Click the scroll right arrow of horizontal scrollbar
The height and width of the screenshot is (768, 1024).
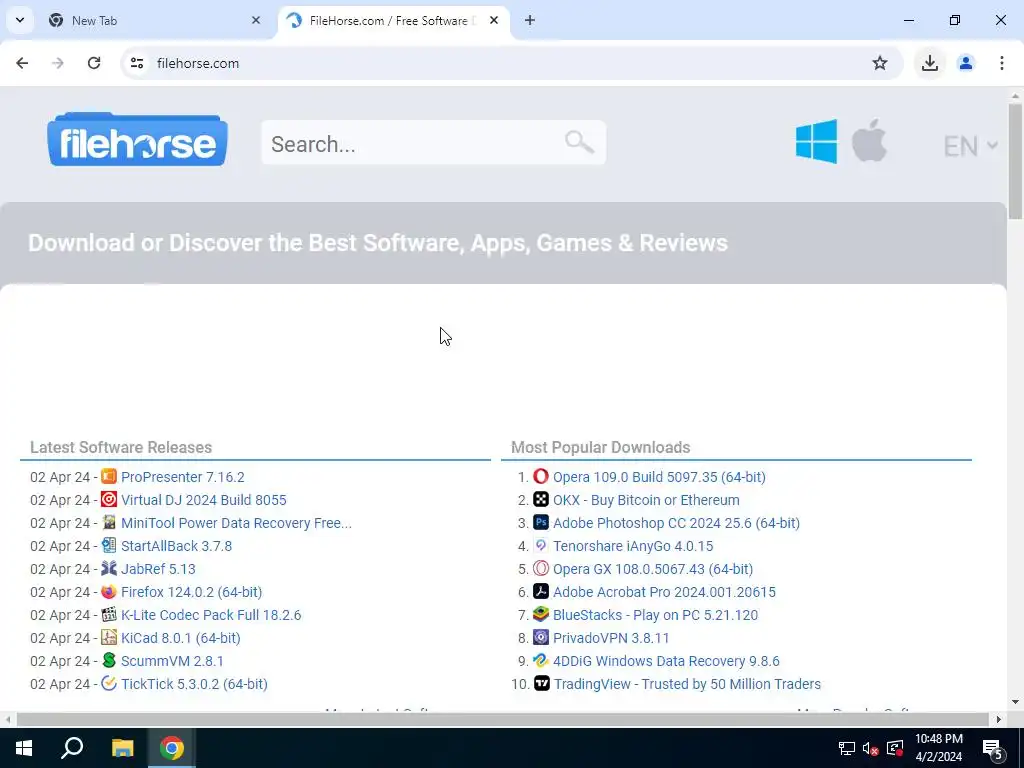click(x=998, y=719)
